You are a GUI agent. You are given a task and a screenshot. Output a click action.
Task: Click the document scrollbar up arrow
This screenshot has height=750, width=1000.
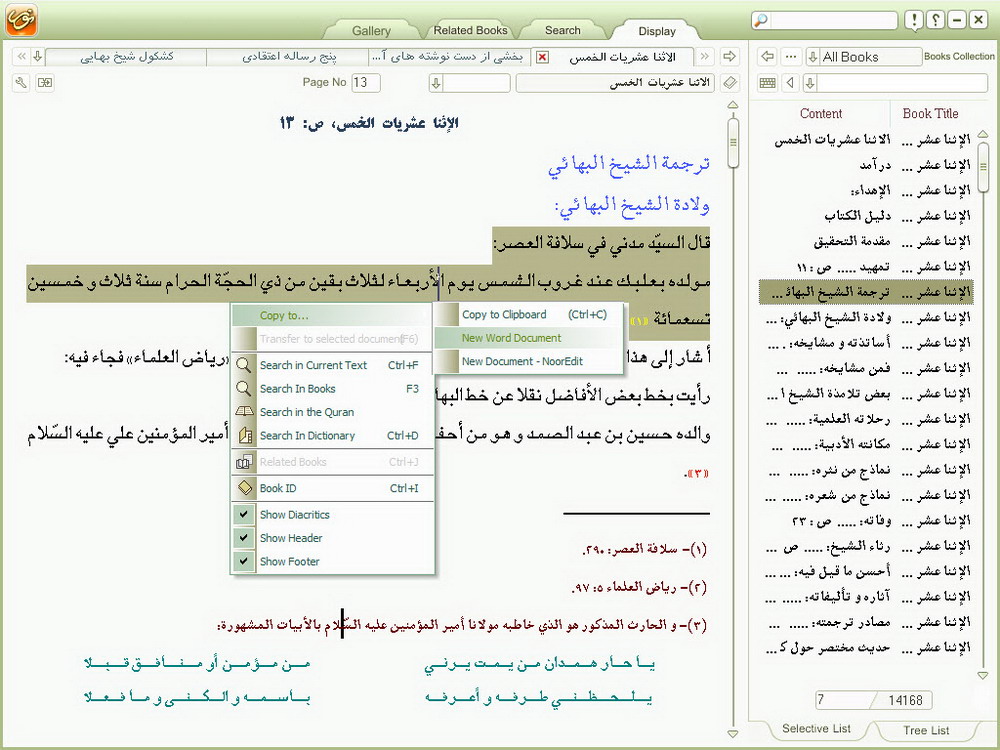click(x=733, y=105)
